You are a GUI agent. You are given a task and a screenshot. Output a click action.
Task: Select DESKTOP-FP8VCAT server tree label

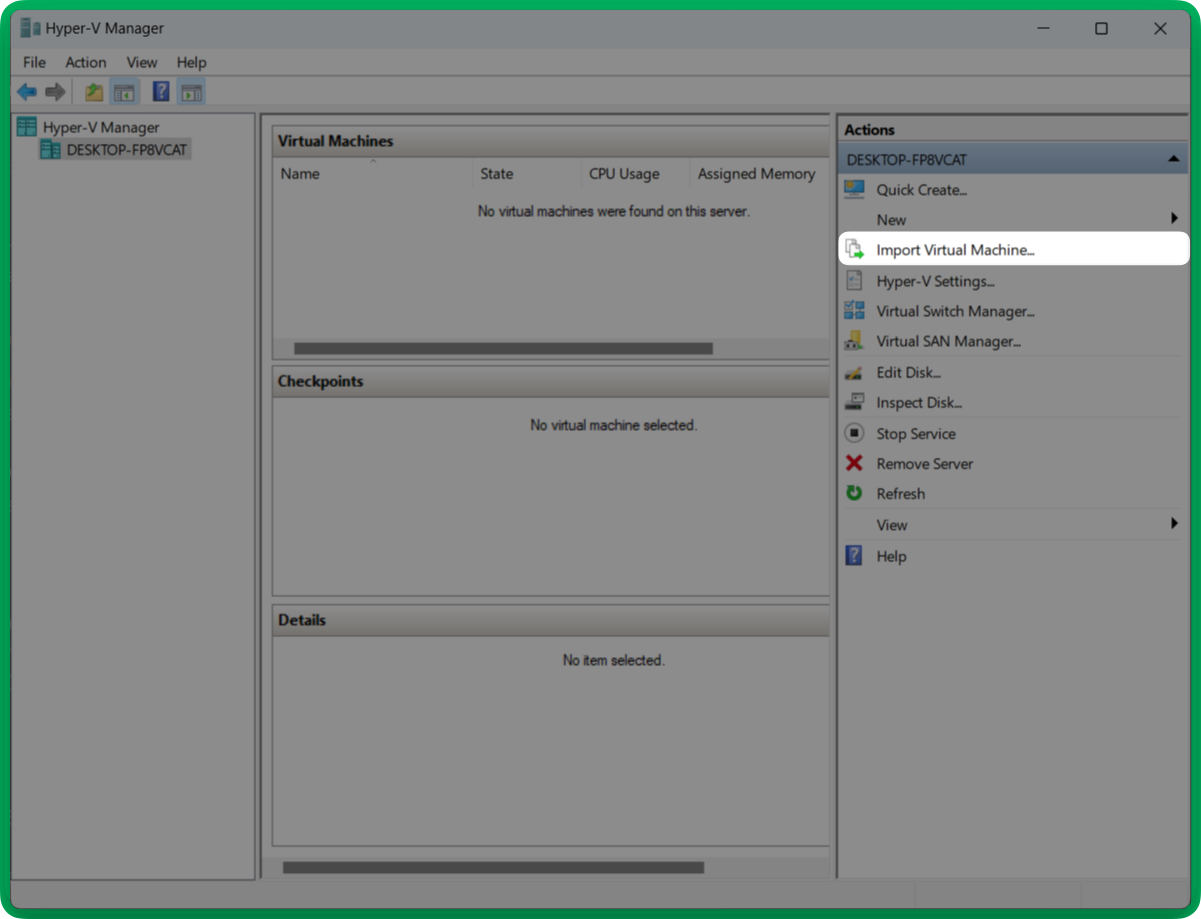coord(126,150)
